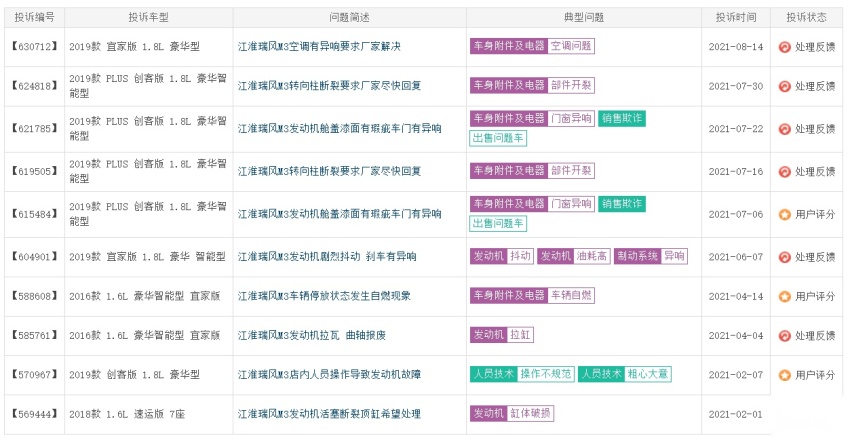Viewport: 852px width, 442px height.
Task: Open link 江淮瑞风M3发动机剧烈抖动 刹车有异响
Action: coord(327,257)
